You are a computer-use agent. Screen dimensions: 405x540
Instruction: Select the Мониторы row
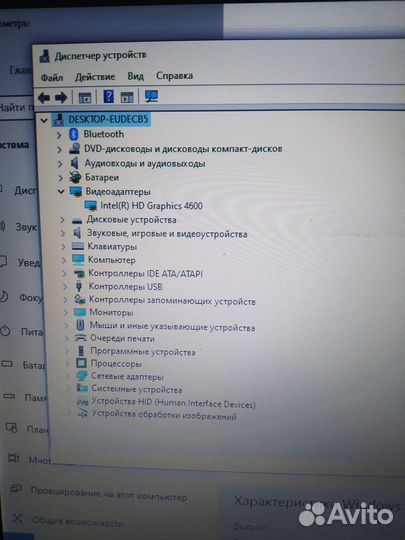coord(111,312)
